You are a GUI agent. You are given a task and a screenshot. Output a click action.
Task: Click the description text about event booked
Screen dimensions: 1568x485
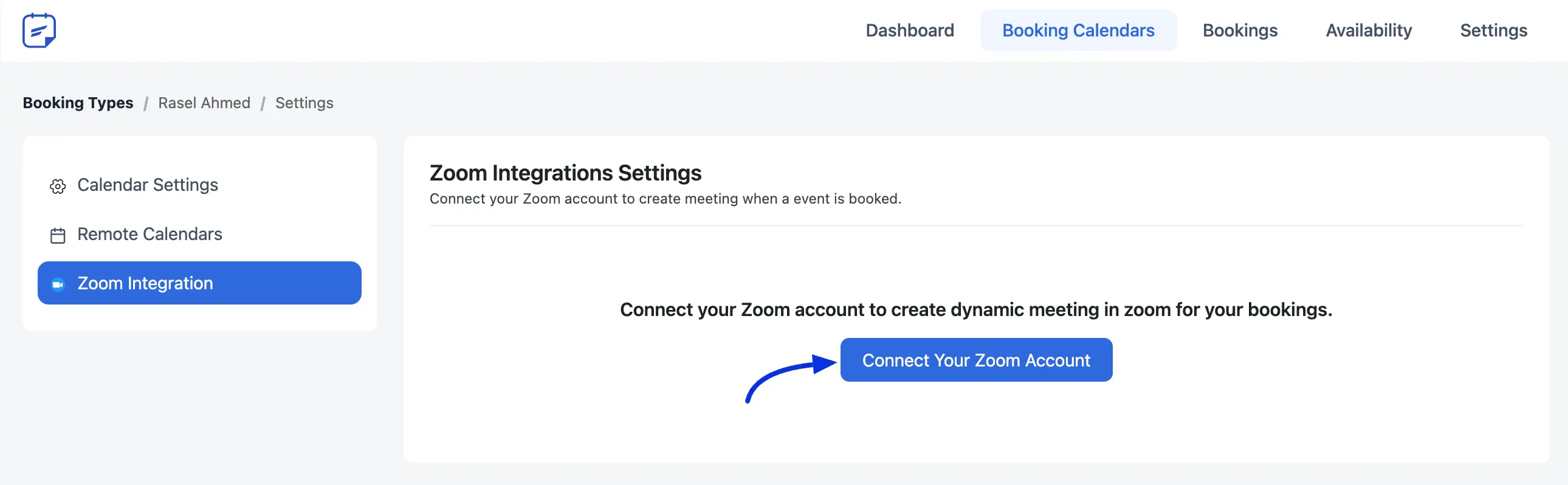pyautogui.click(x=665, y=199)
